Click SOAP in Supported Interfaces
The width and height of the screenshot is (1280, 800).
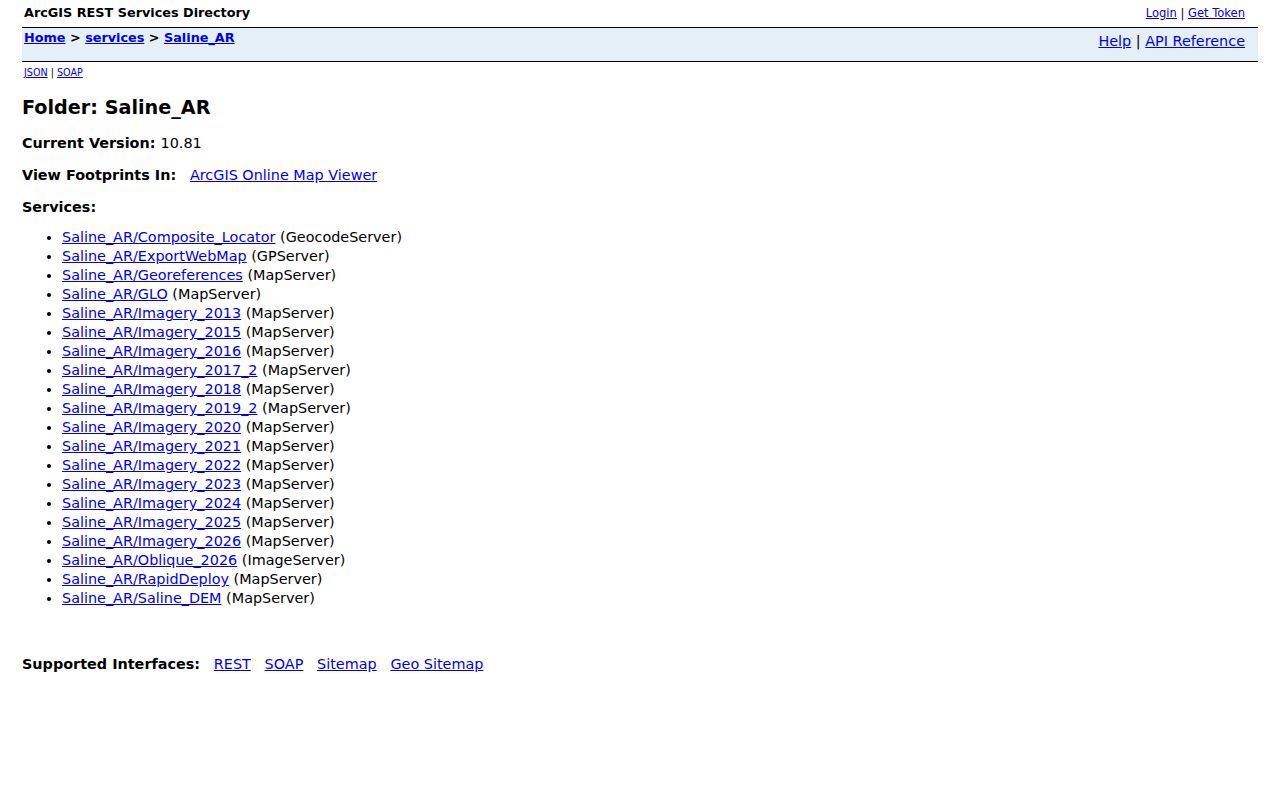coord(284,664)
